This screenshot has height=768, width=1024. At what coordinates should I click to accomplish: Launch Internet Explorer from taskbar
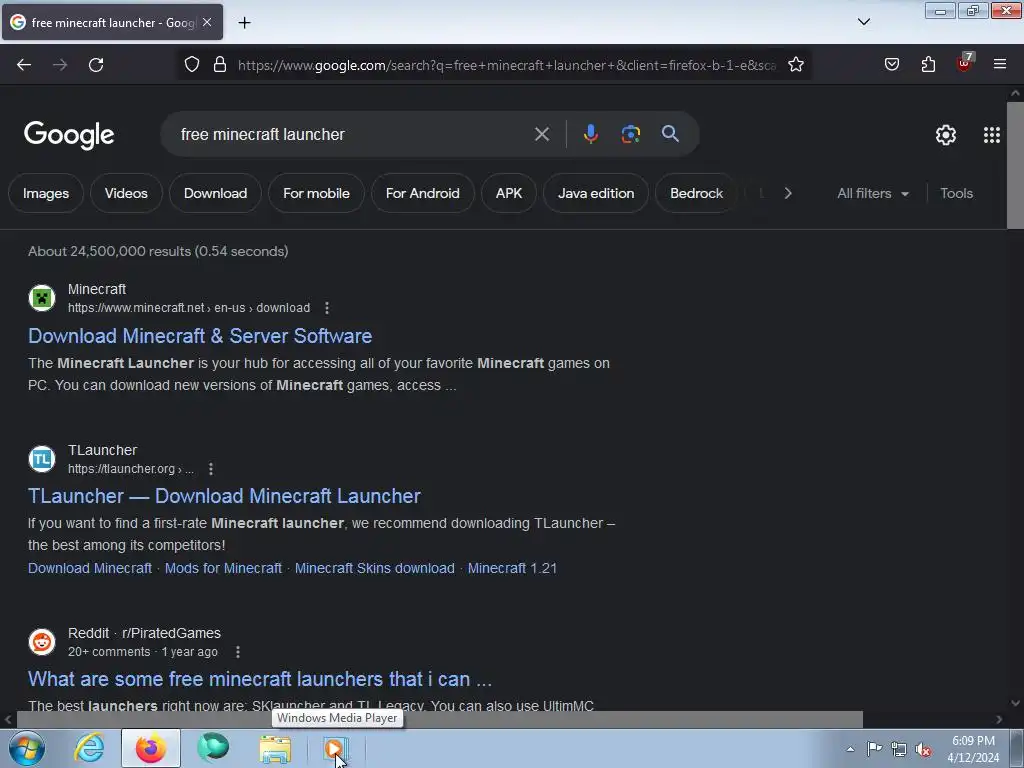pos(89,748)
